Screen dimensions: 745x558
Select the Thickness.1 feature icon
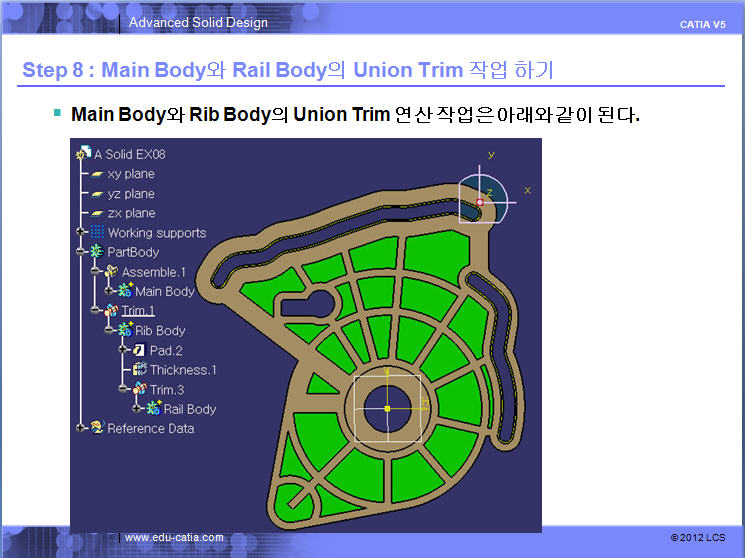(139, 370)
